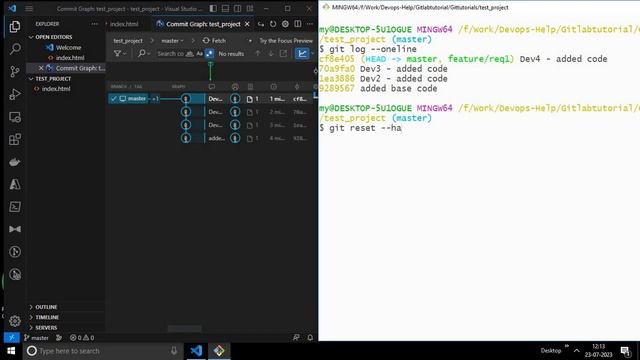Open the graph filter dropdown

click(120, 53)
